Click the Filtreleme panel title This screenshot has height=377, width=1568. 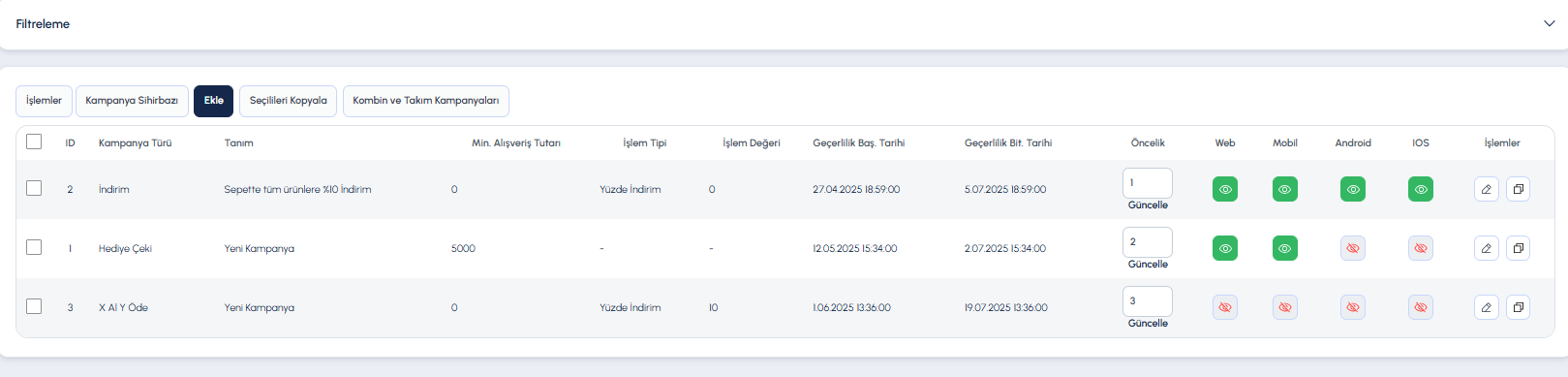pos(43,23)
